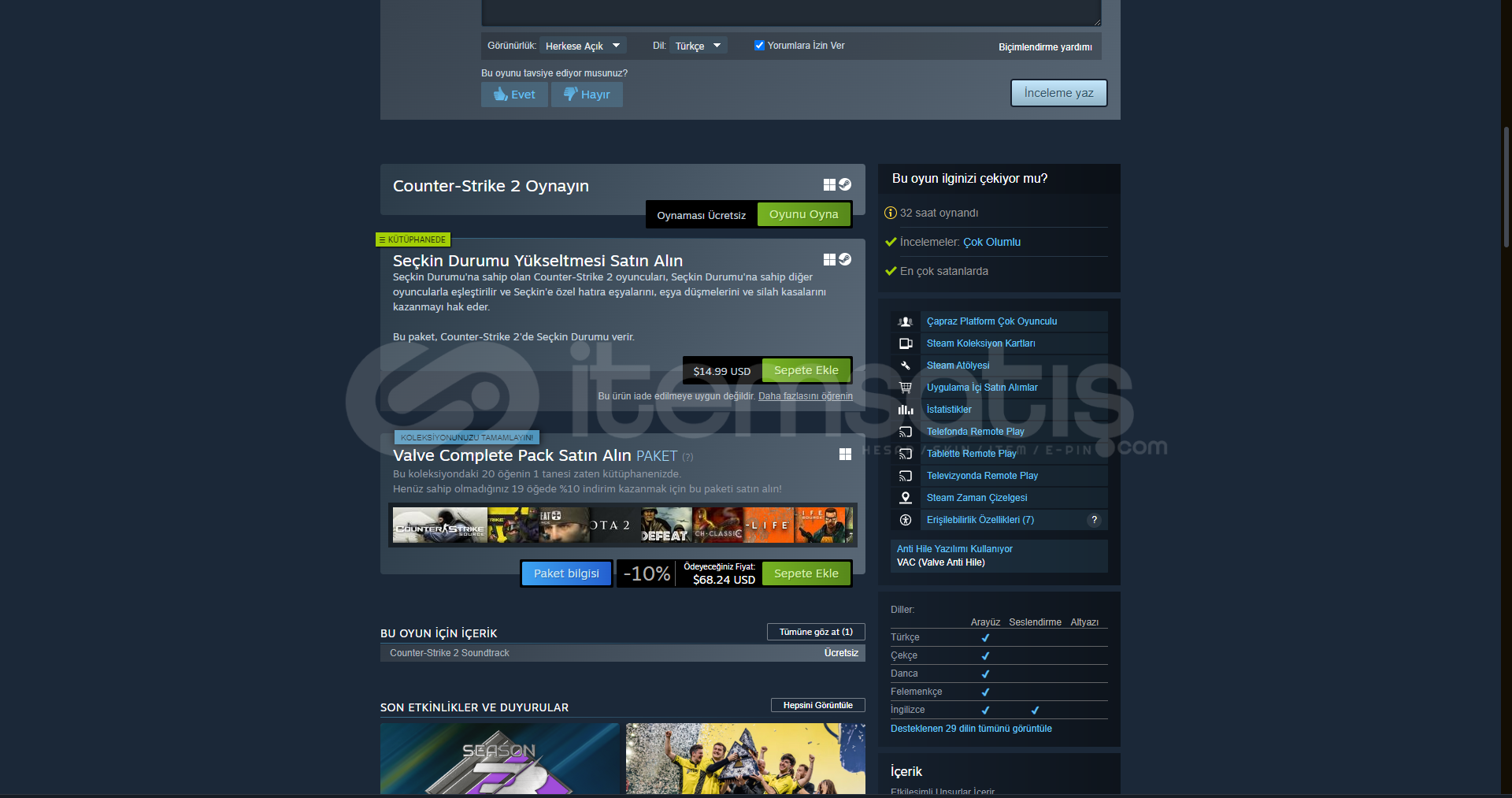Open the Telefonda Remote Play link
Image resolution: width=1512 pixels, height=798 pixels.
(x=976, y=432)
